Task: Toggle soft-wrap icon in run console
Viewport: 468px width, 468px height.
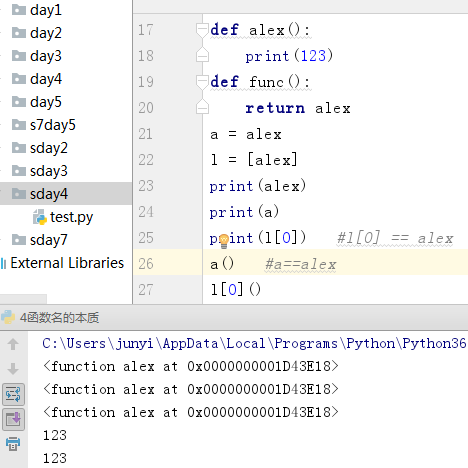Action: click(x=13, y=394)
